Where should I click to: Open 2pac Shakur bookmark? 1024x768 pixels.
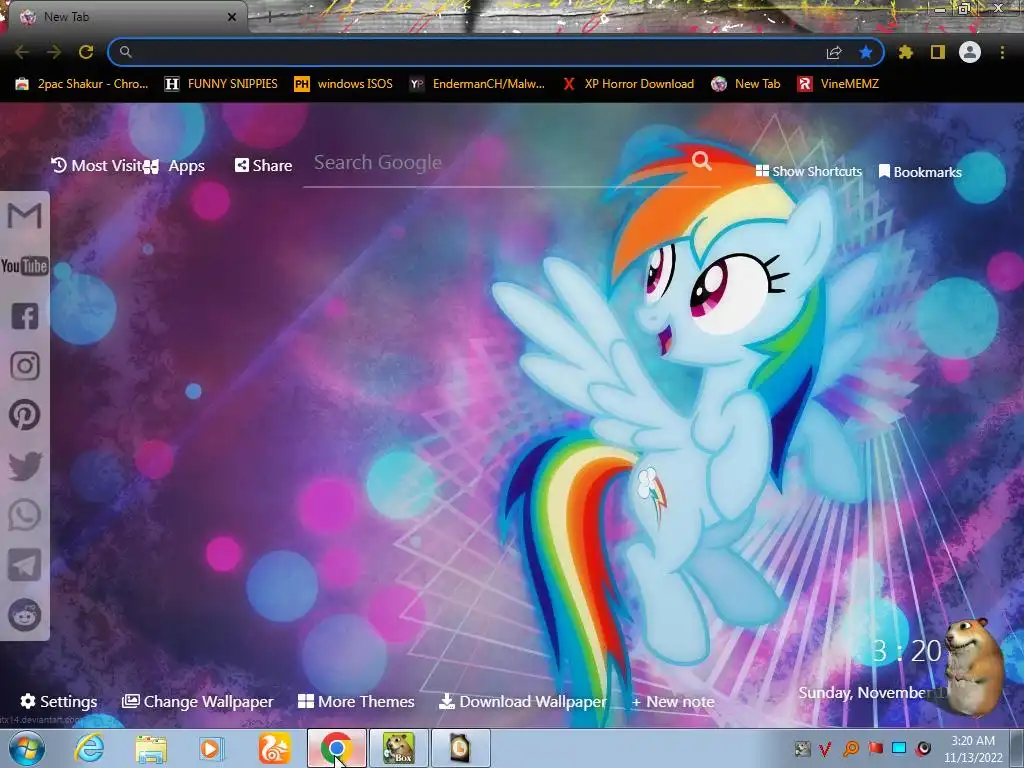pyautogui.click(x=82, y=84)
